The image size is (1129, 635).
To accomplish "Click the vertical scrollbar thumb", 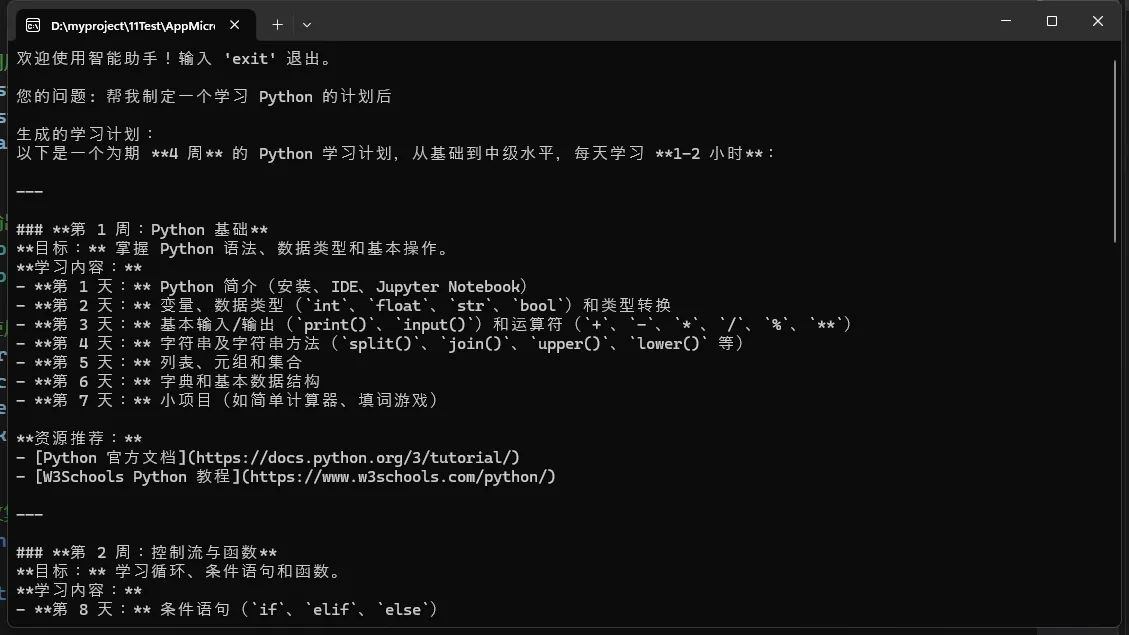I will (x=1116, y=150).
